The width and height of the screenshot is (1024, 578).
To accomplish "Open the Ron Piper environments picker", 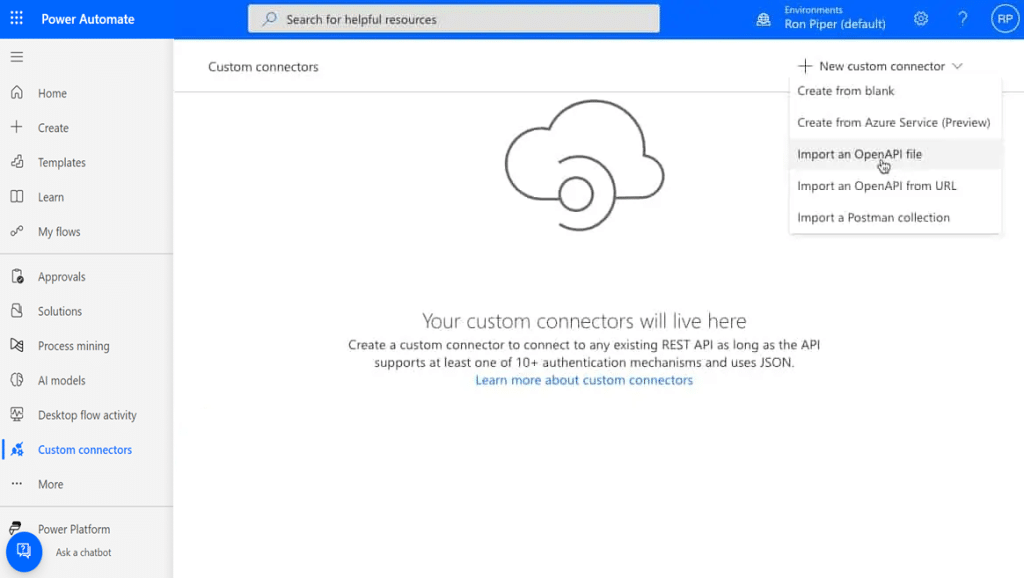I will tap(836, 22).
